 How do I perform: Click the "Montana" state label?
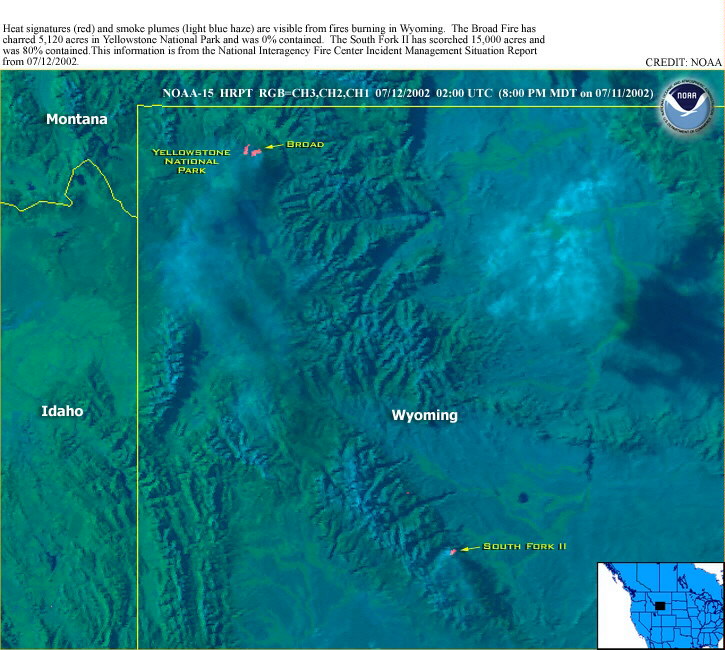click(x=77, y=119)
